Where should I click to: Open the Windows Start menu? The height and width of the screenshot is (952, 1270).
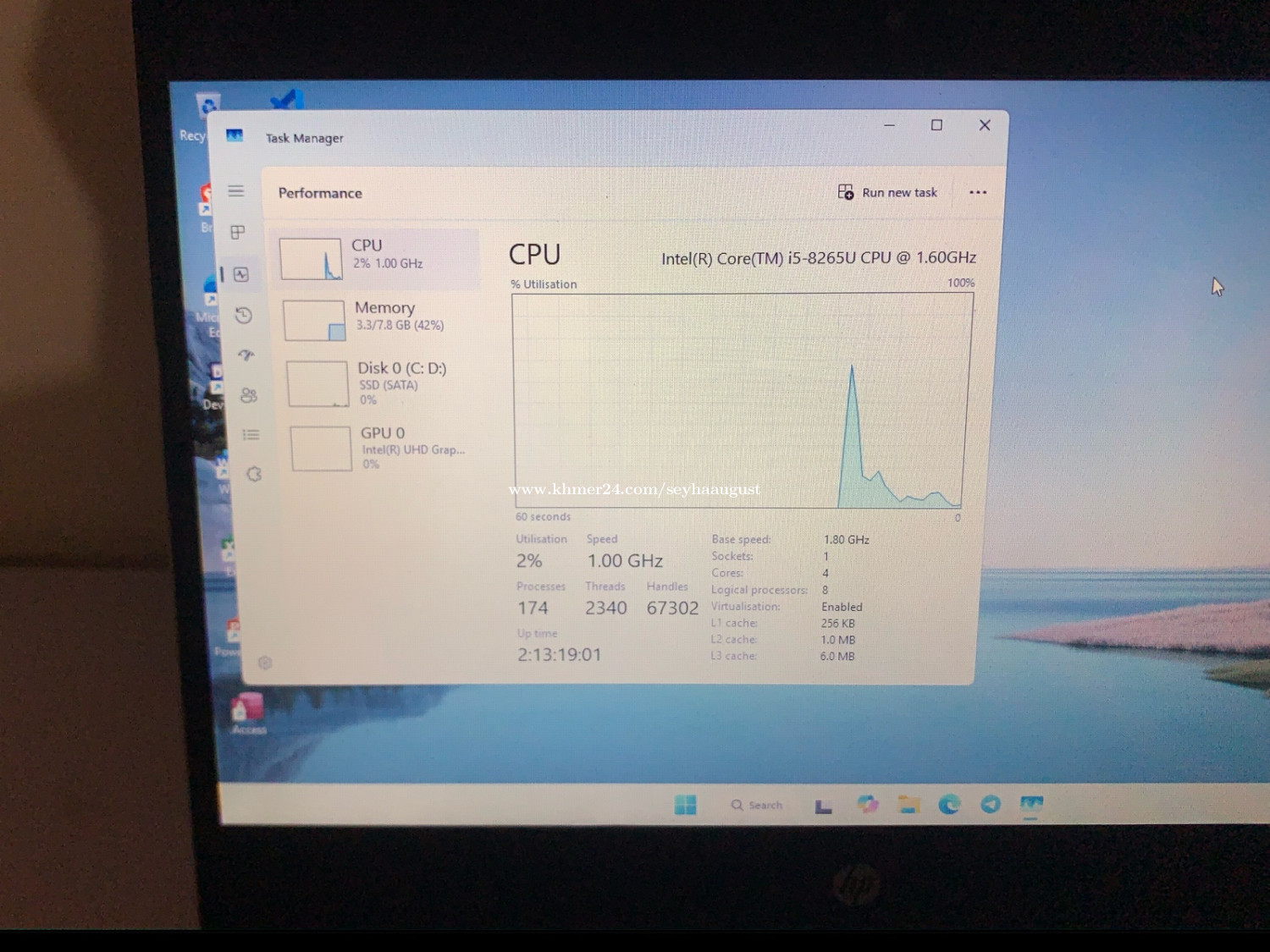click(686, 805)
